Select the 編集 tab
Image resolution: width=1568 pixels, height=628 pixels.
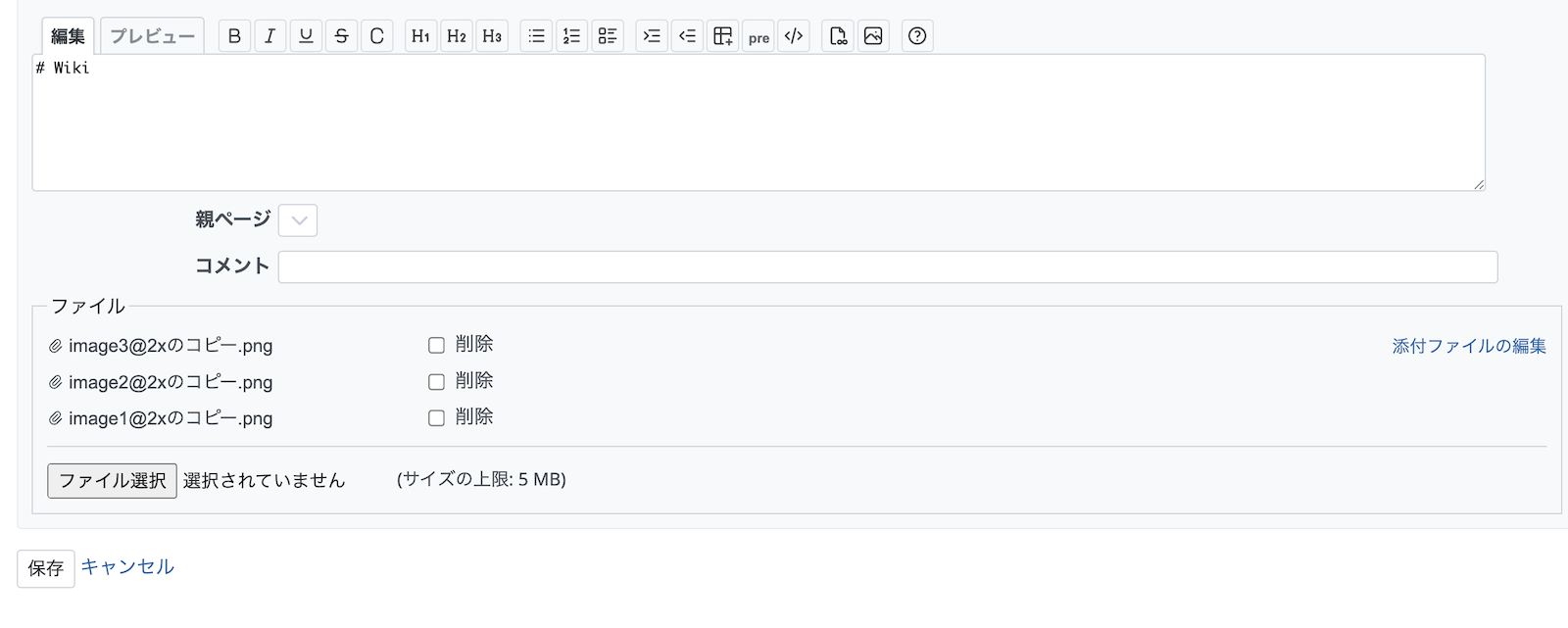(68, 36)
